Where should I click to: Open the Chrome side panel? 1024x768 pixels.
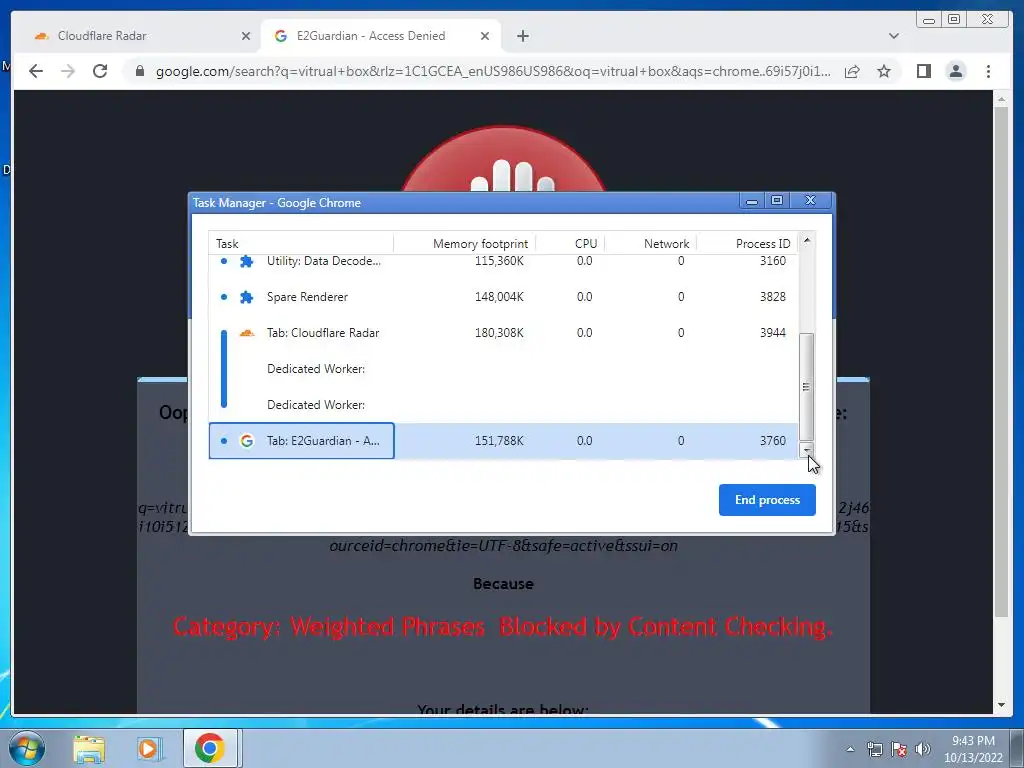pyautogui.click(x=923, y=71)
